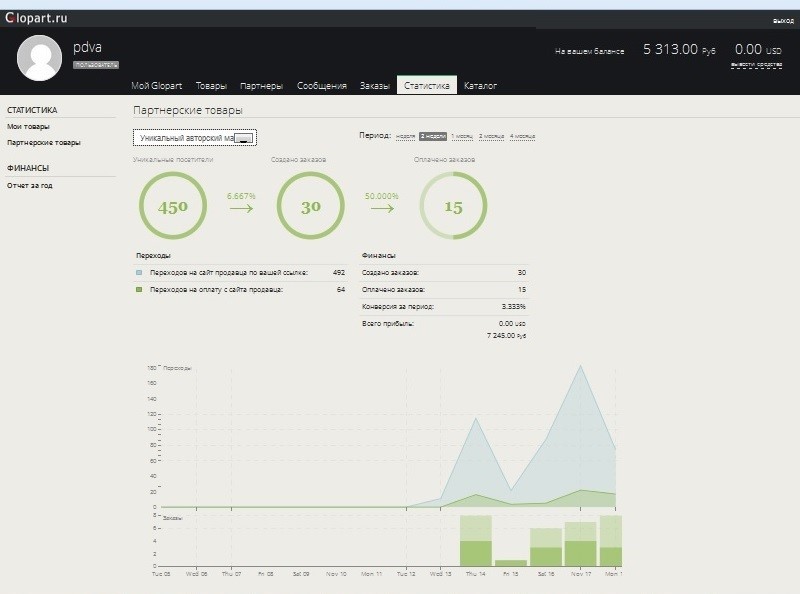Open the Статистика tab
This screenshot has width=800, height=594.
[x=426, y=86]
